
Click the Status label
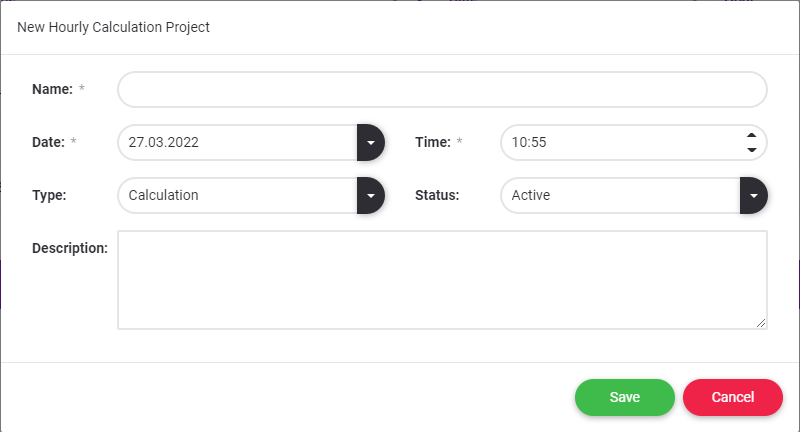pos(437,195)
